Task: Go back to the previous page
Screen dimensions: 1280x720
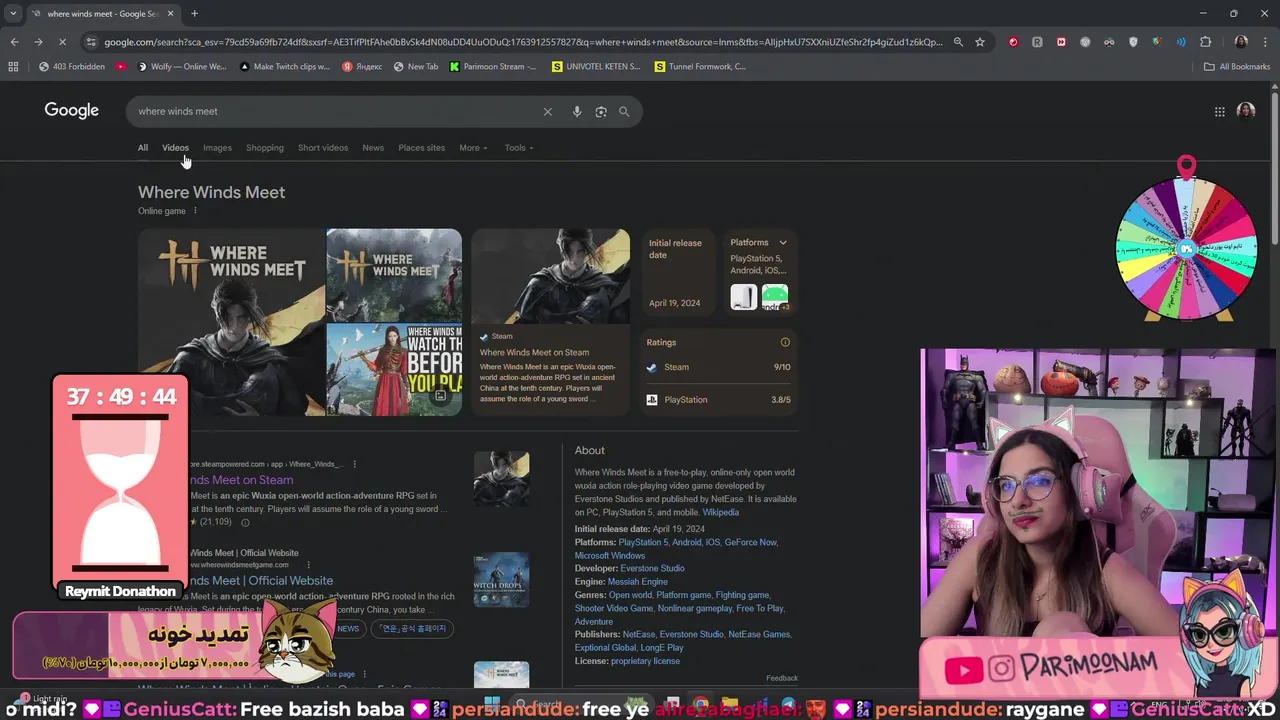Action: (14, 42)
